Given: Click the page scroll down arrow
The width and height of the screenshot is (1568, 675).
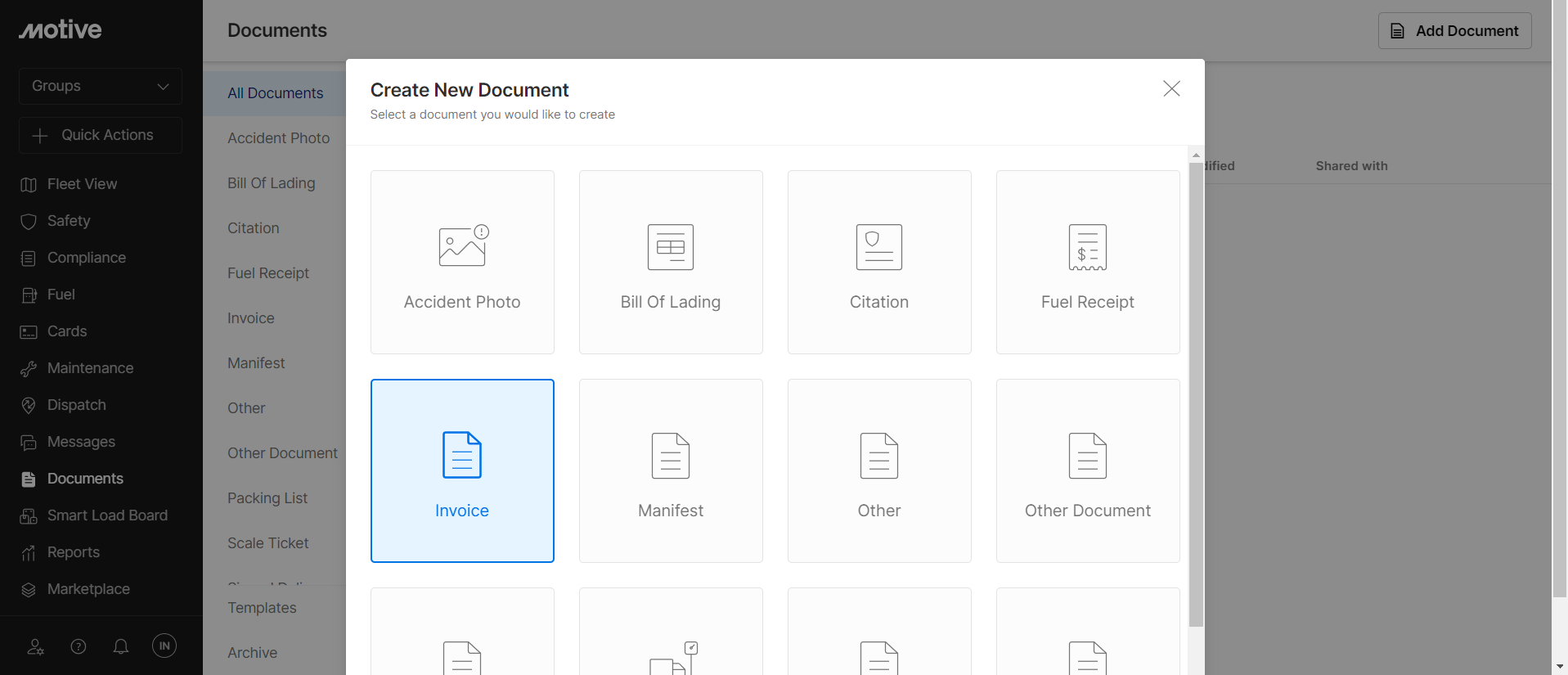Looking at the screenshot, I should [1560, 667].
